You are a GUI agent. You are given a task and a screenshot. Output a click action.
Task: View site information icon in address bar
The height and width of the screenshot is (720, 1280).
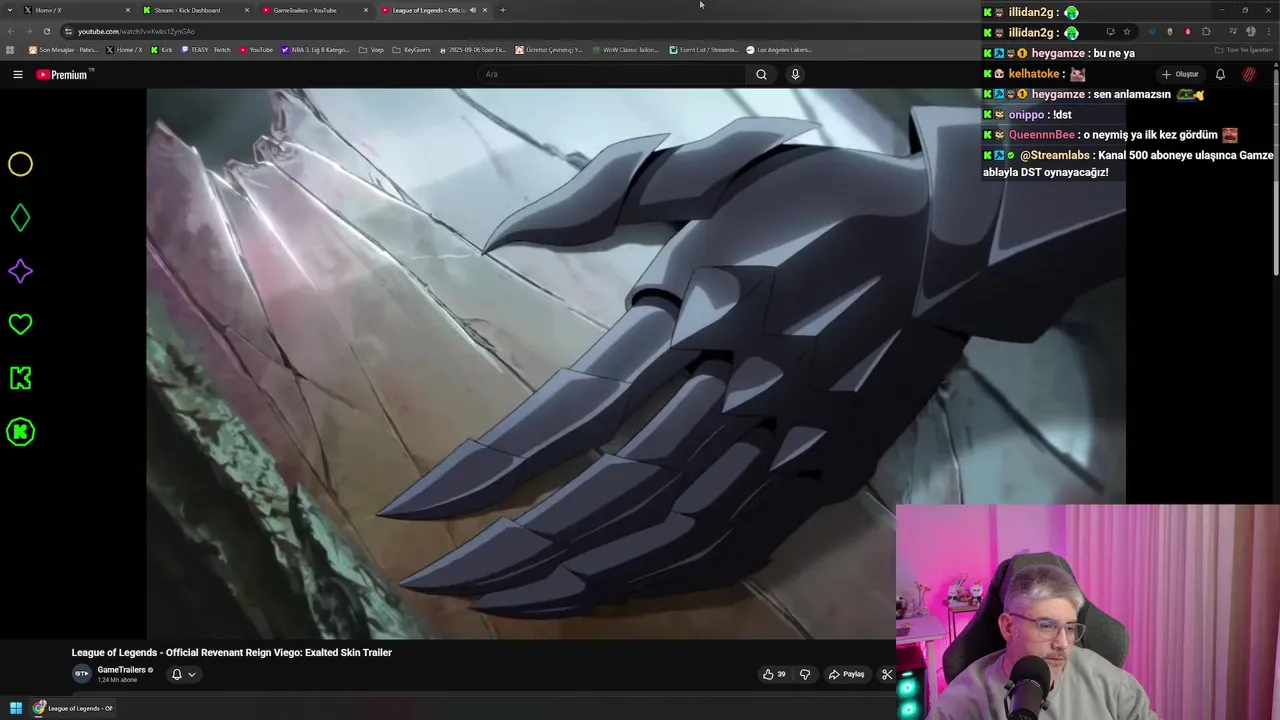pos(68,31)
